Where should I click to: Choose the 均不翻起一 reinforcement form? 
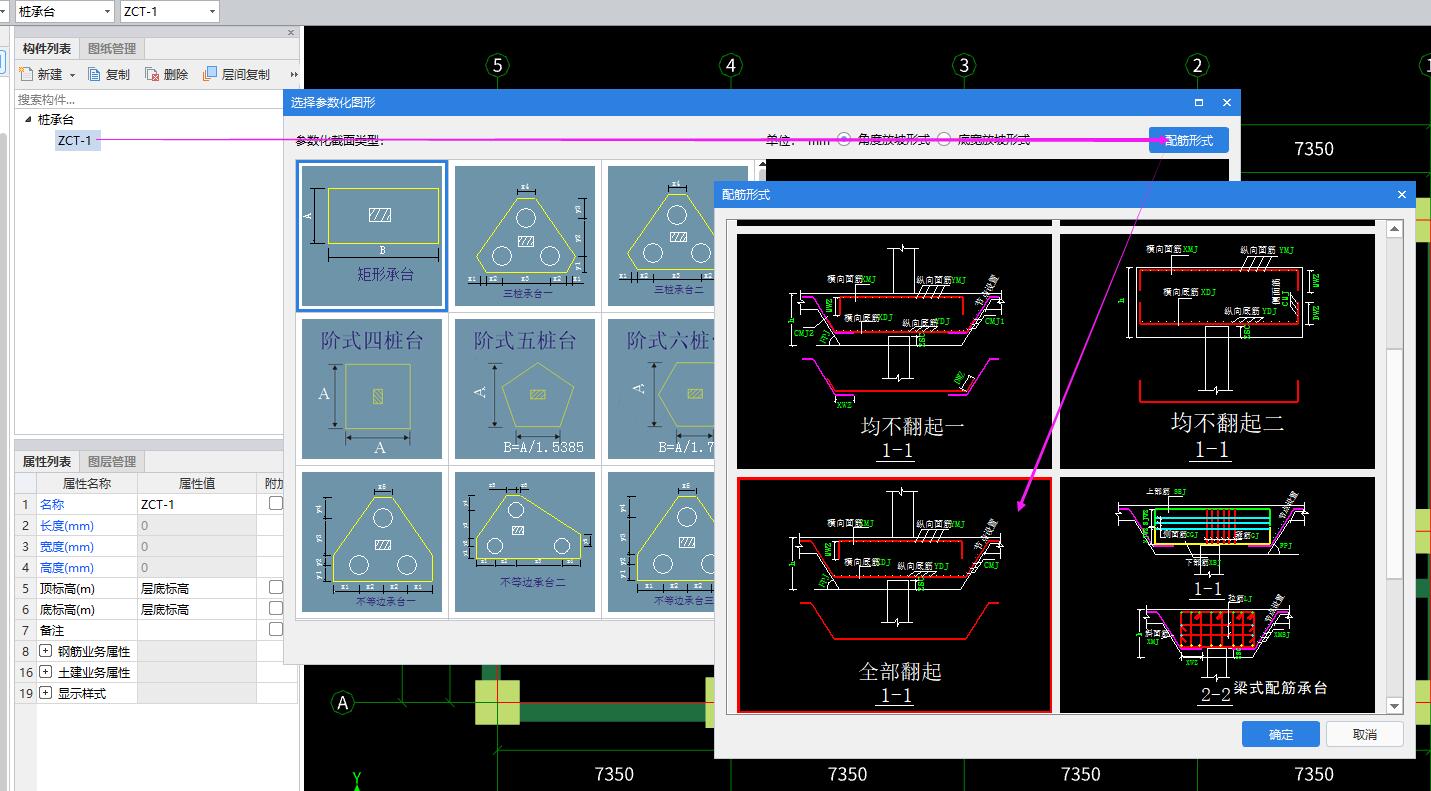(895, 351)
